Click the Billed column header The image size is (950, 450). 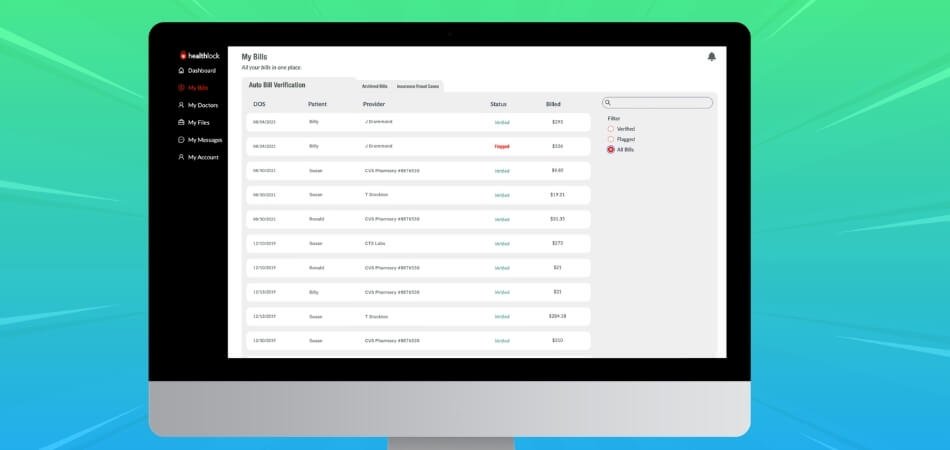tap(553, 104)
